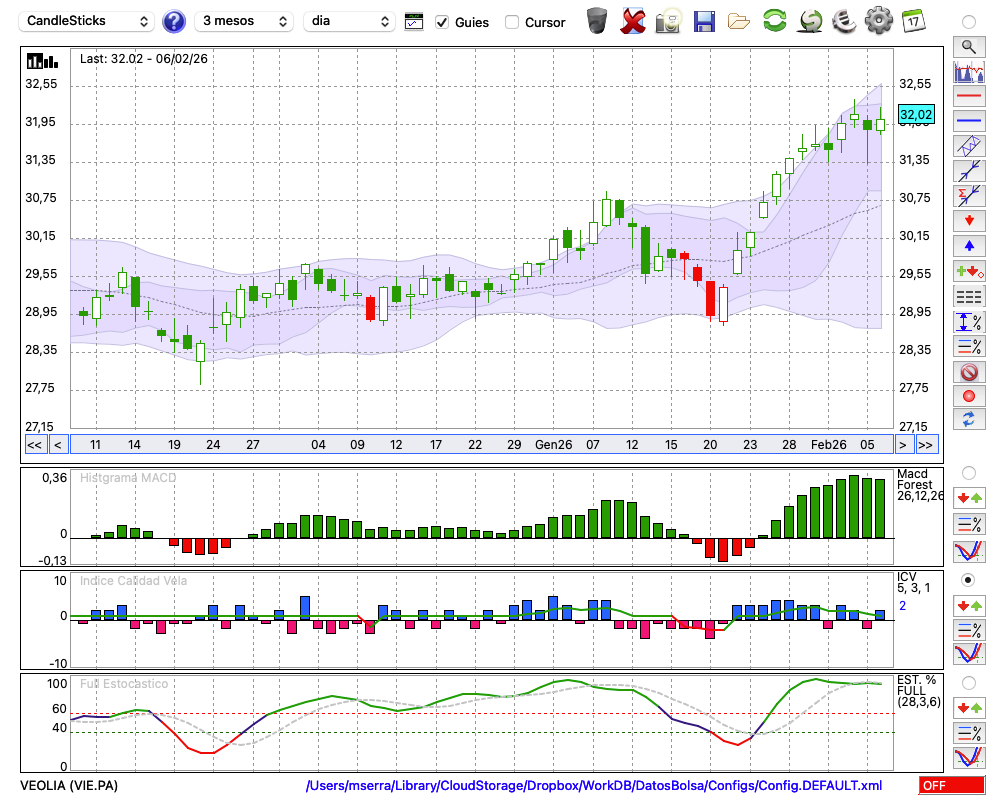Enable the Cursor checkbox

(511, 22)
